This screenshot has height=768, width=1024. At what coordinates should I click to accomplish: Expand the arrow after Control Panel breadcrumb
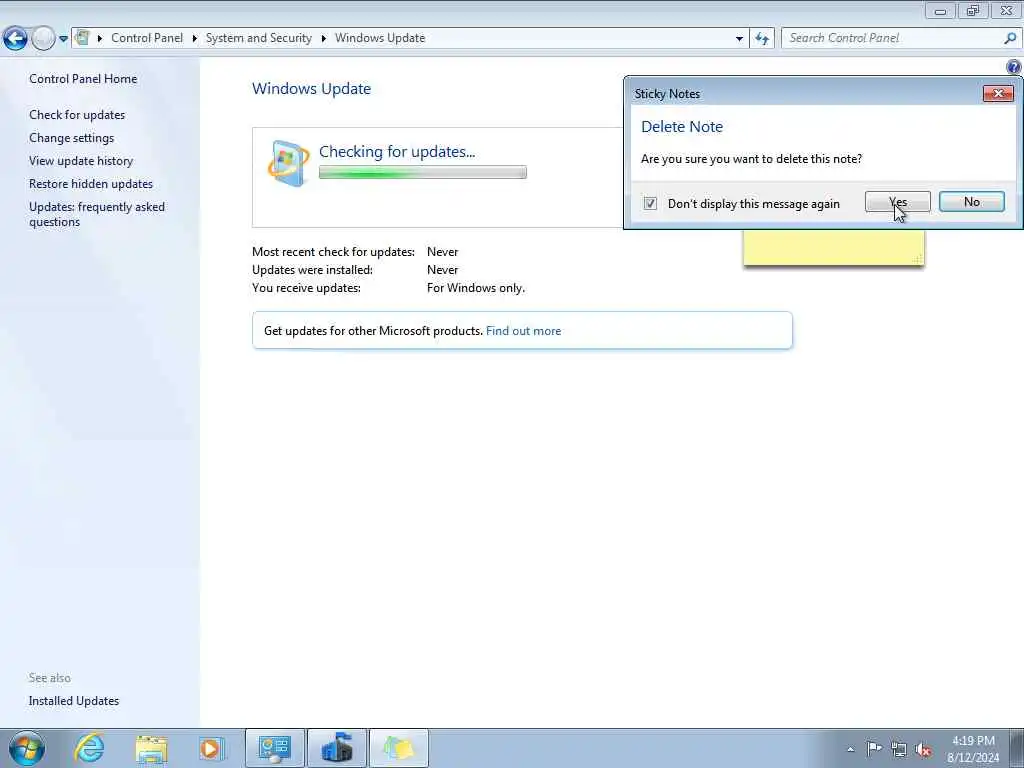[195, 39]
